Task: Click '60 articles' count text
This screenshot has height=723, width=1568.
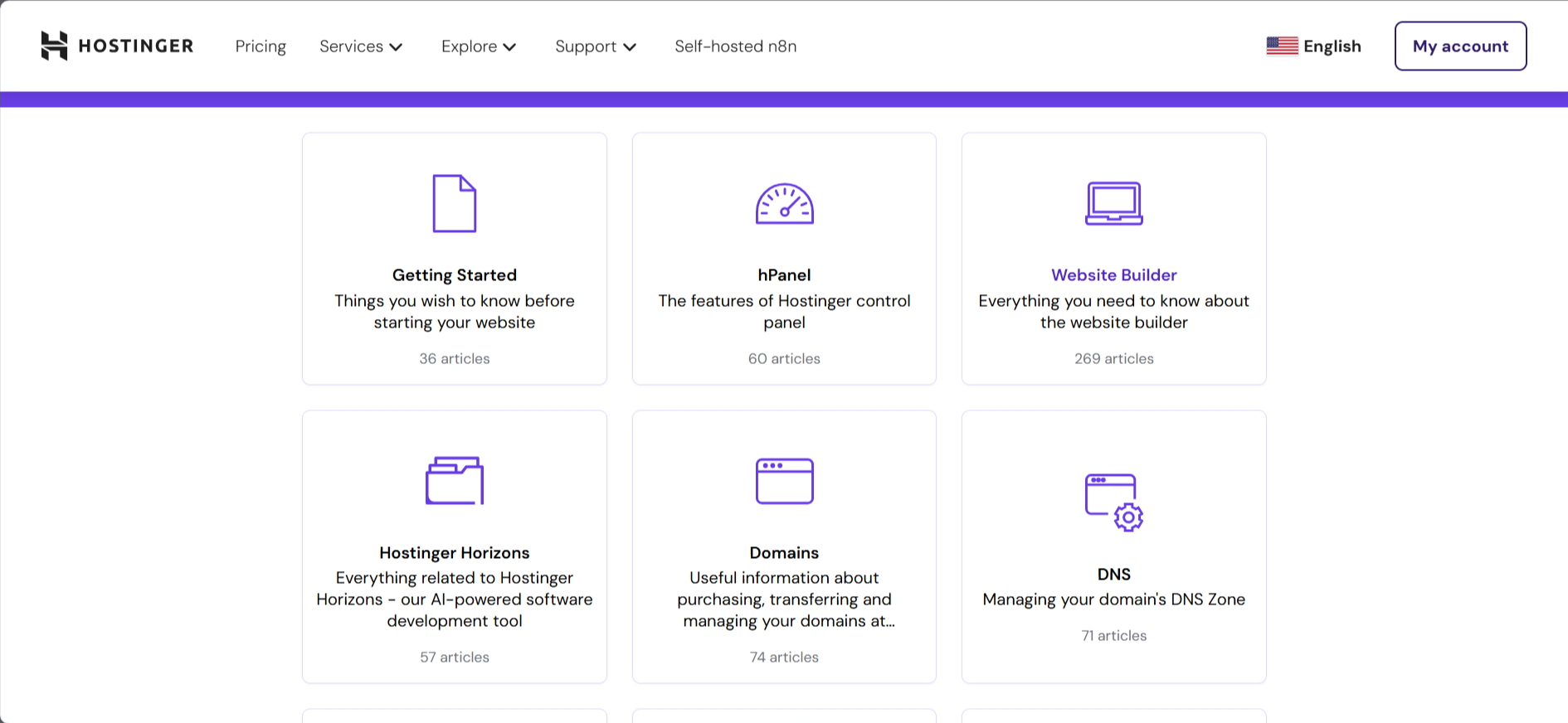Action: [784, 358]
